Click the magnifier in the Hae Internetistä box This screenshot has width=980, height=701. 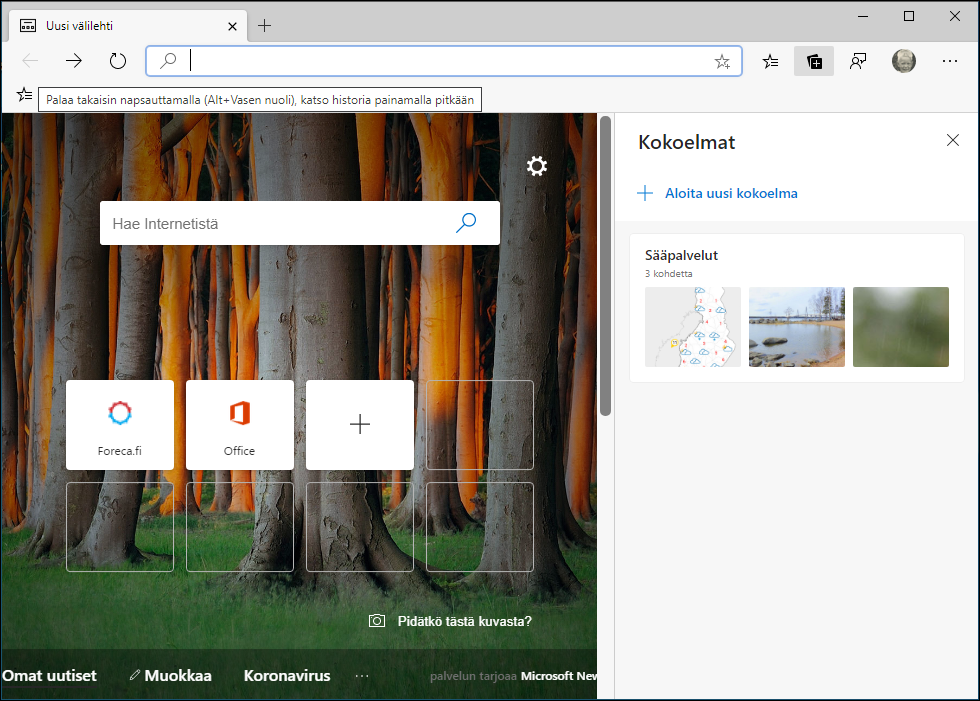point(466,223)
